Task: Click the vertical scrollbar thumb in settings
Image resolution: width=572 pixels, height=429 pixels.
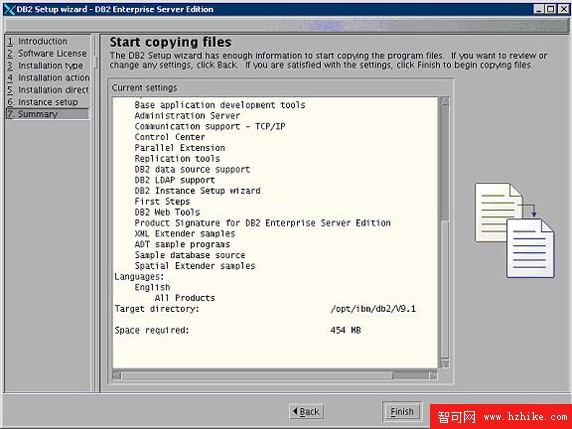Action: 444,163
